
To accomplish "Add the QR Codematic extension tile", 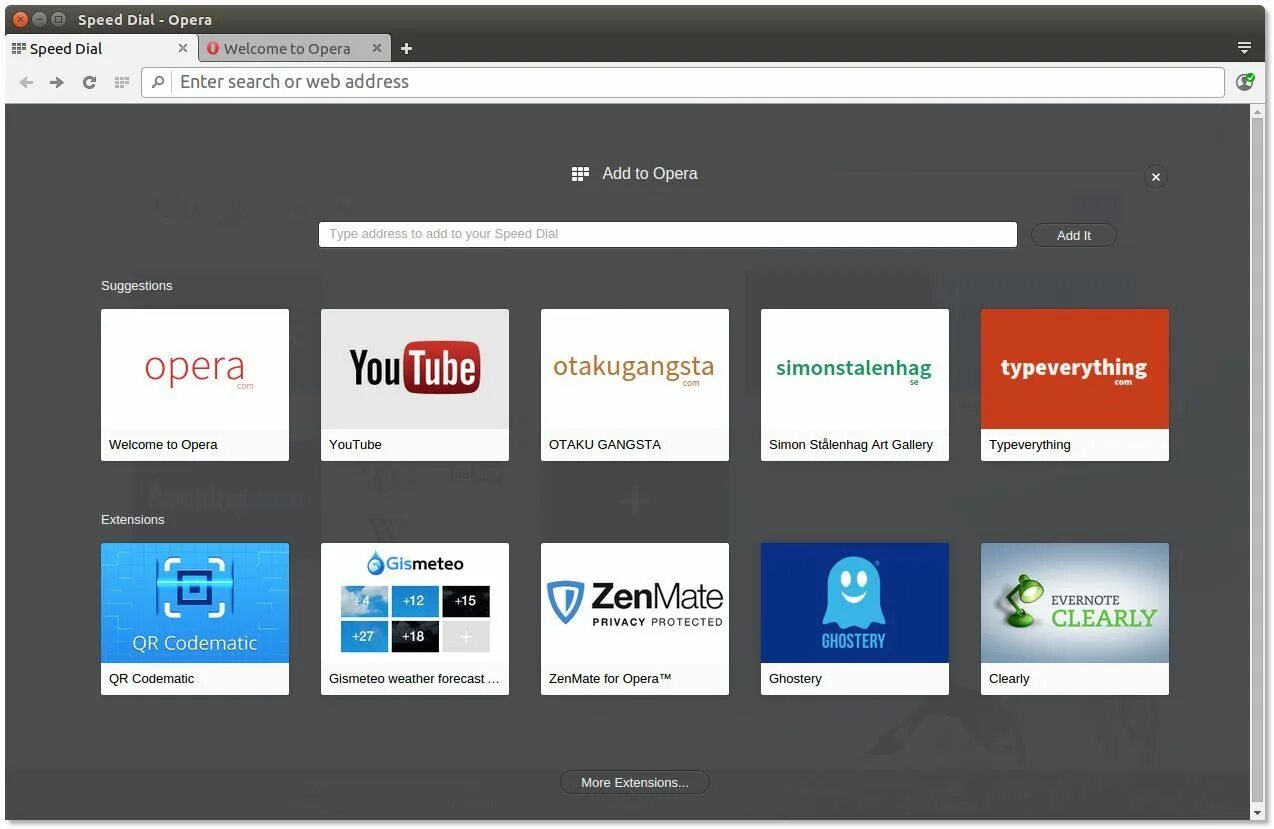I will point(195,619).
